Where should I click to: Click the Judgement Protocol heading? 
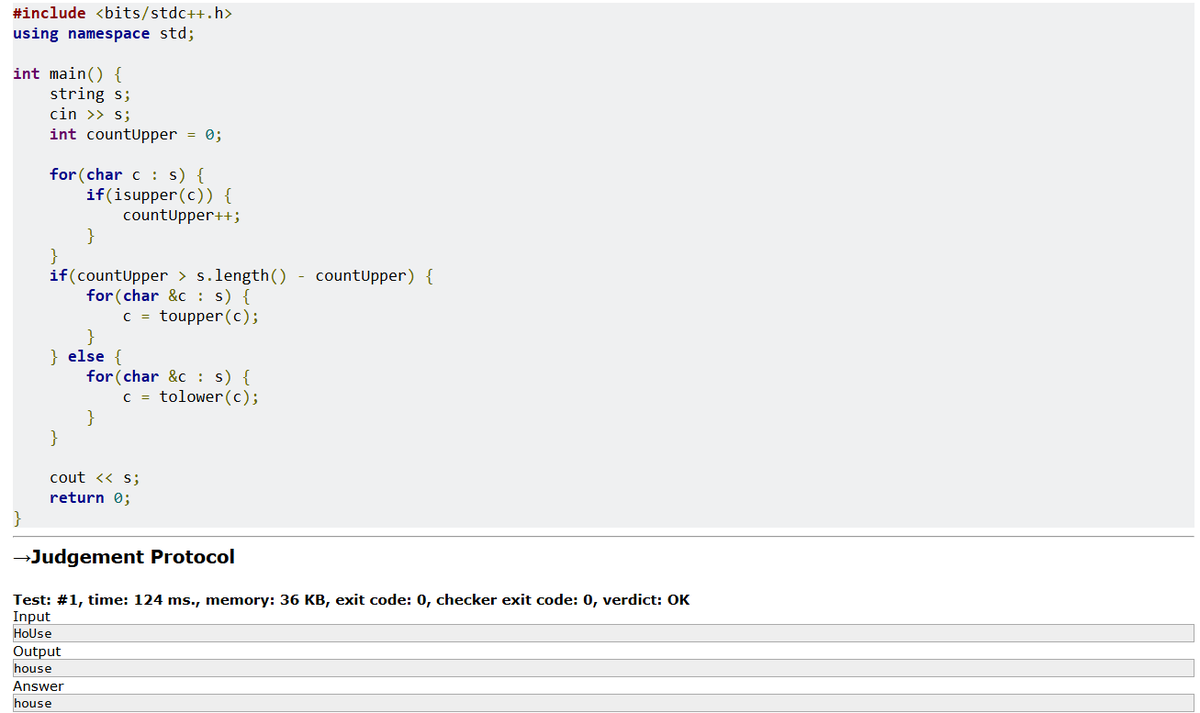124,557
